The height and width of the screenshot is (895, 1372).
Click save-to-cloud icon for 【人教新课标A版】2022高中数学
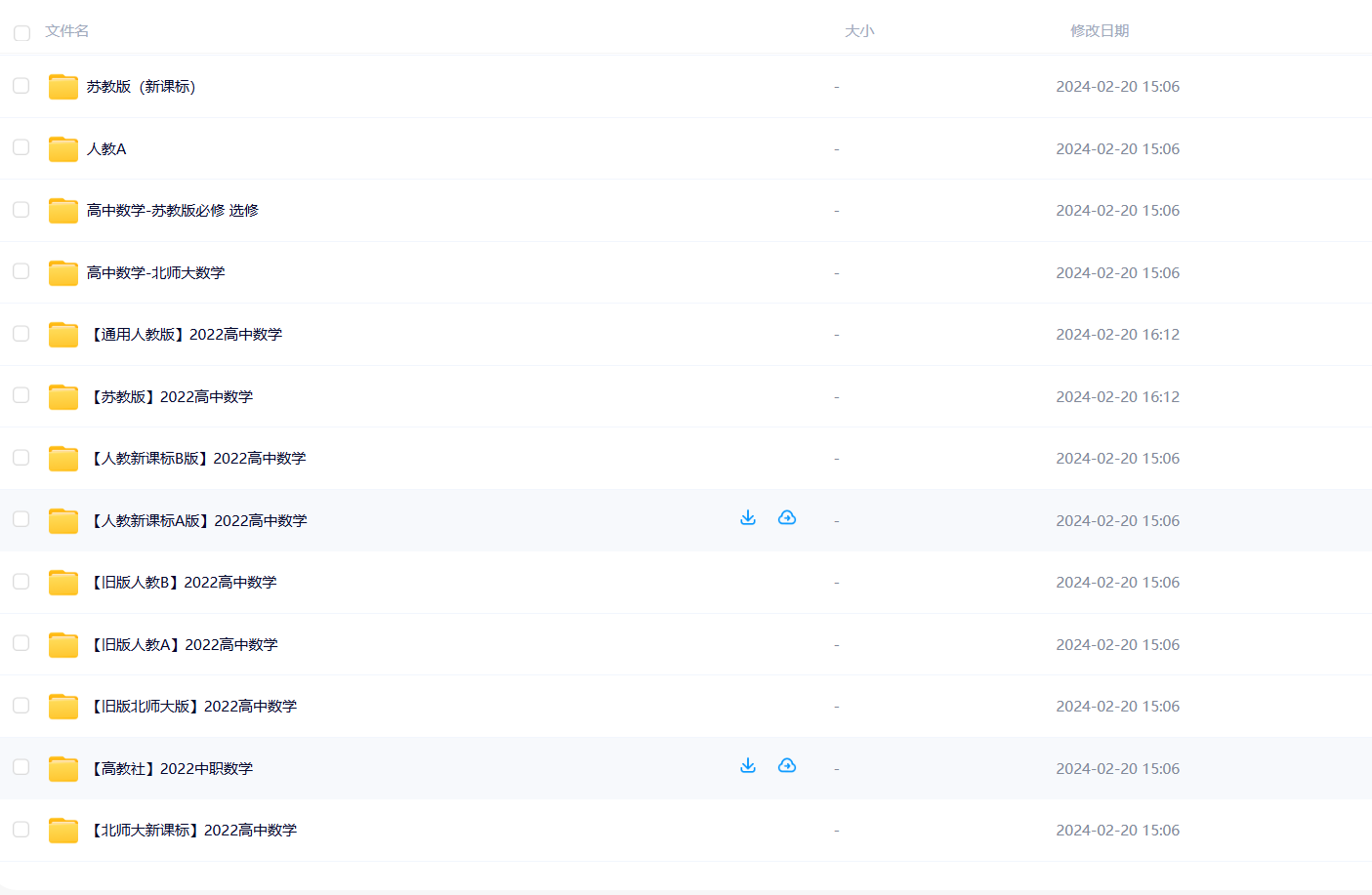[787, 518]
